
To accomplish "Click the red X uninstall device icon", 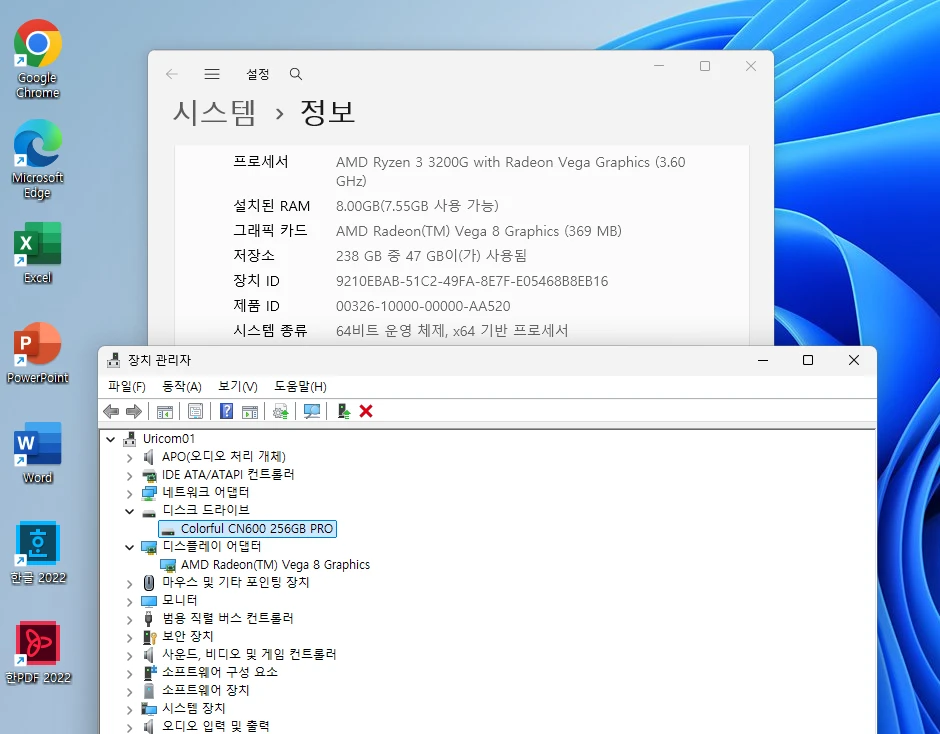I will (x=366, y=411).
